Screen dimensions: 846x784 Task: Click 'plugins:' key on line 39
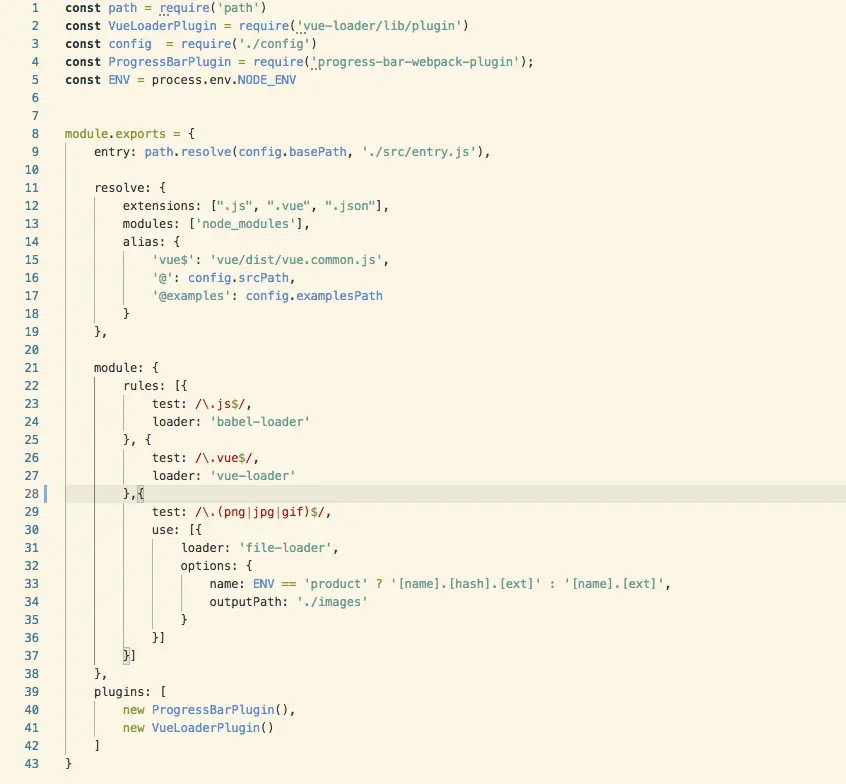122,692
